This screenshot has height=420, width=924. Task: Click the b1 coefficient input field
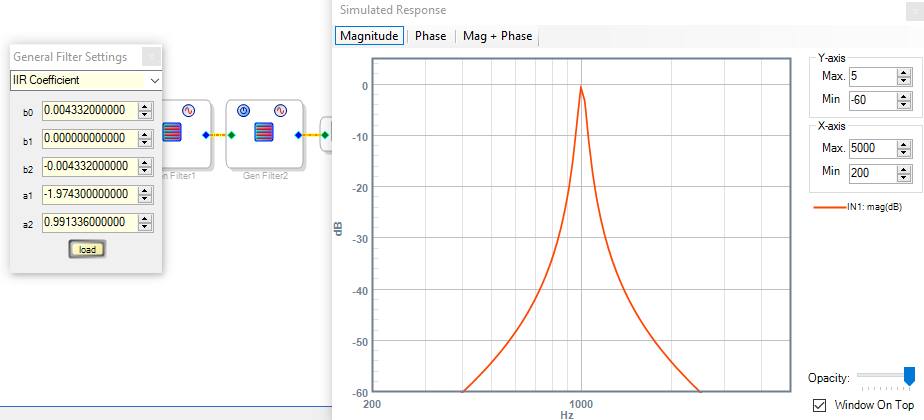[90, 138]
